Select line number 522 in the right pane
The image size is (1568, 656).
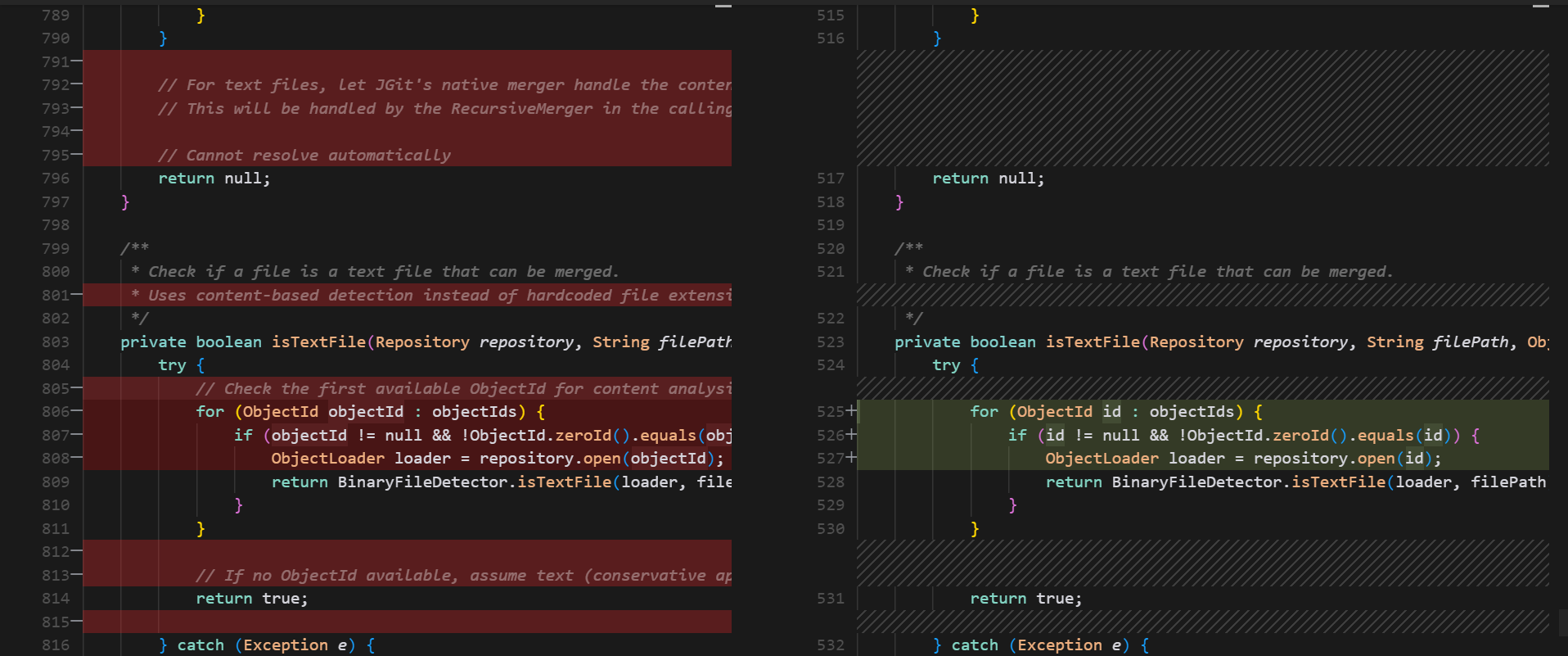830,318
